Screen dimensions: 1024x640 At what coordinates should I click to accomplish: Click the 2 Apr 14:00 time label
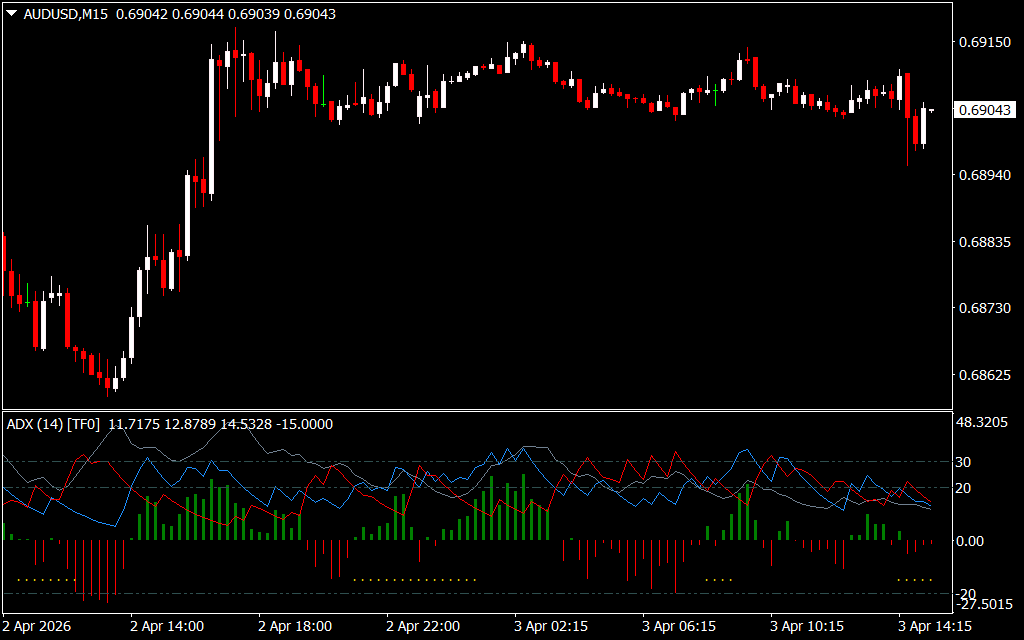167,627
